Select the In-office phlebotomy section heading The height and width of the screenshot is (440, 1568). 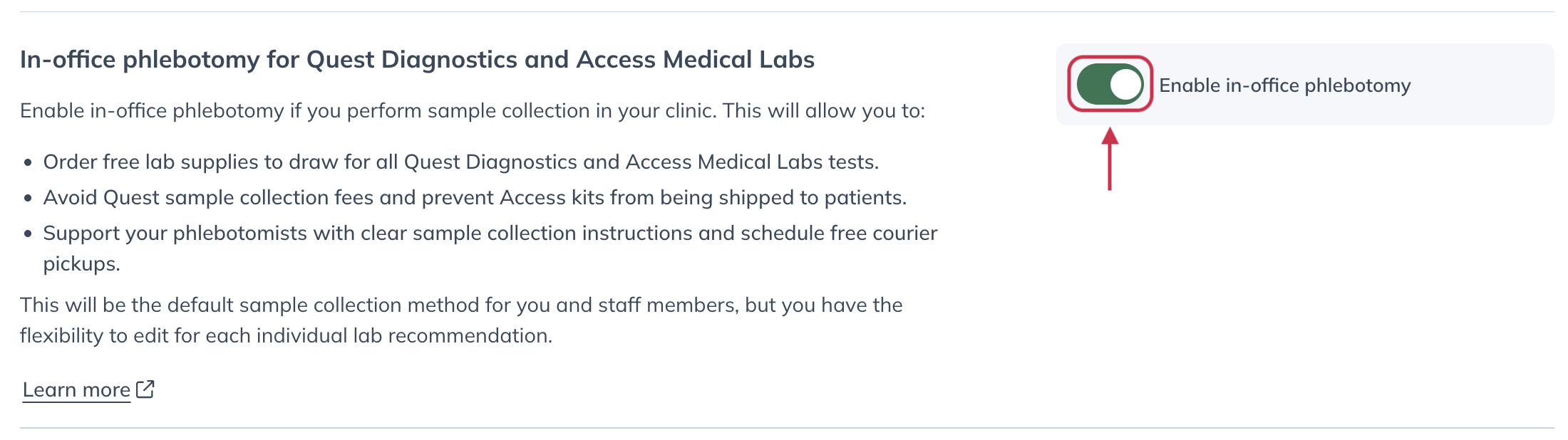(x=417, y=59)
